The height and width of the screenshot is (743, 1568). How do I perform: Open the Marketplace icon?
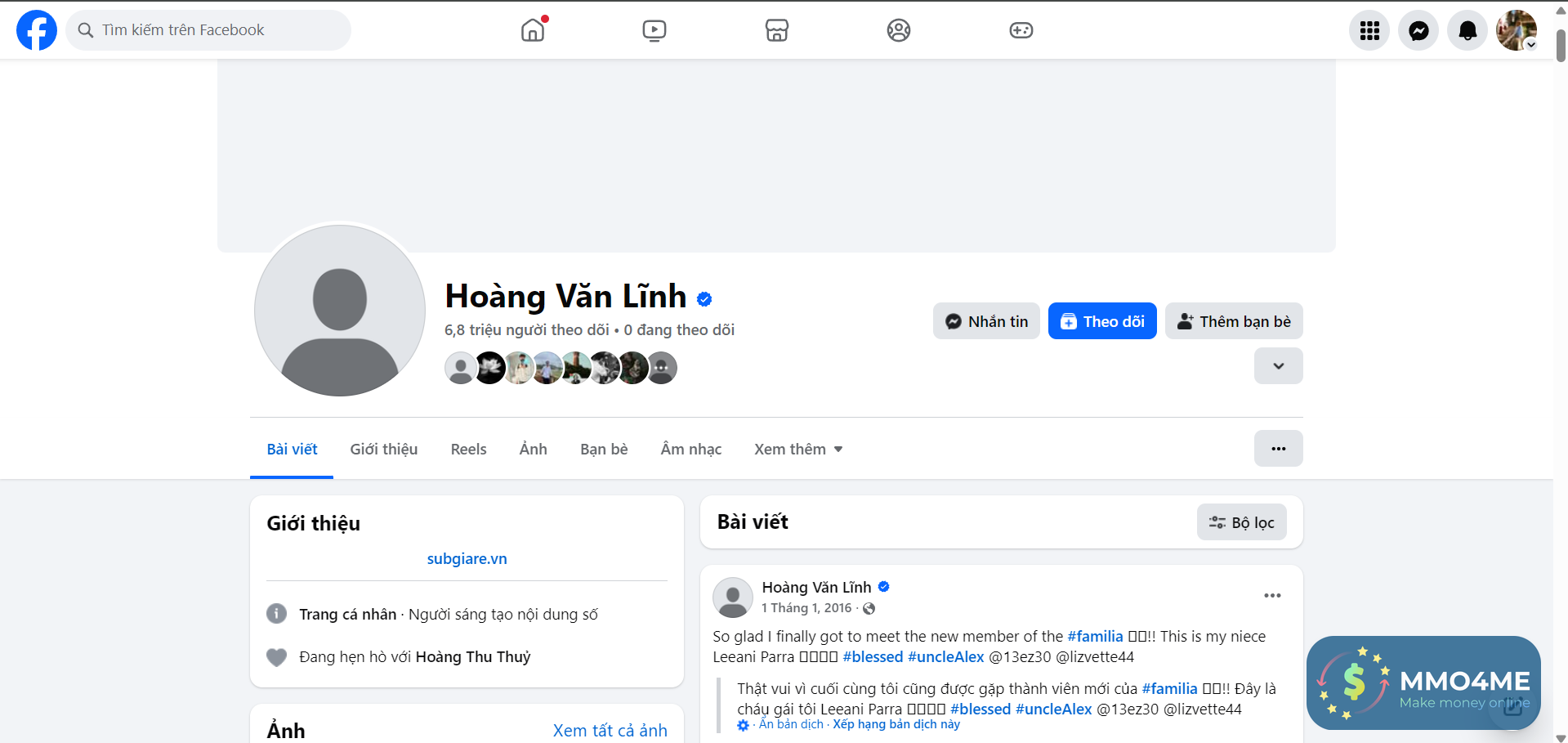point(777,30)
